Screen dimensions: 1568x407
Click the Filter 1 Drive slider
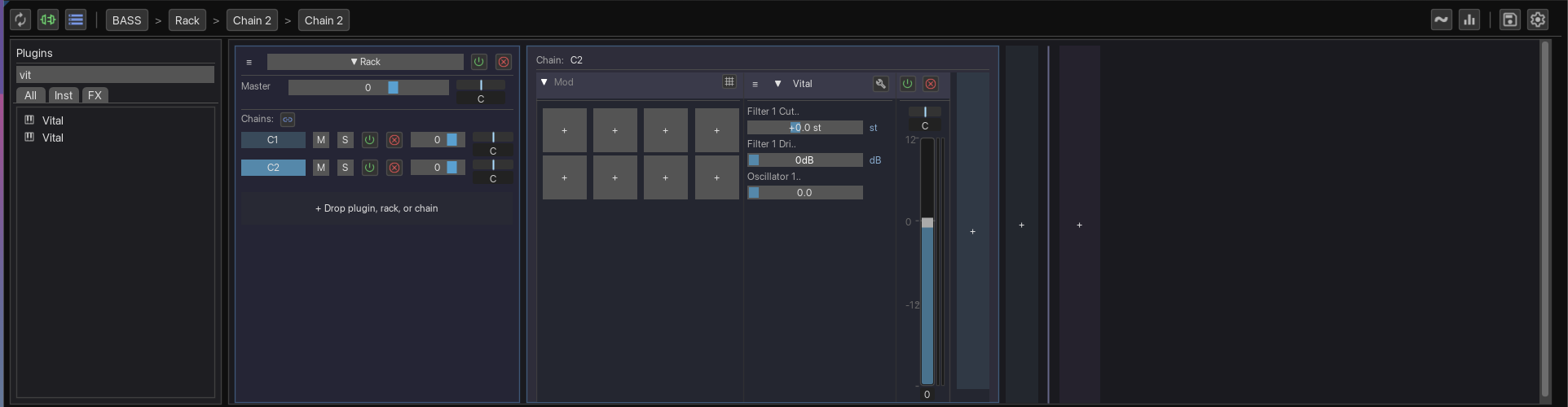click(804, 160)
